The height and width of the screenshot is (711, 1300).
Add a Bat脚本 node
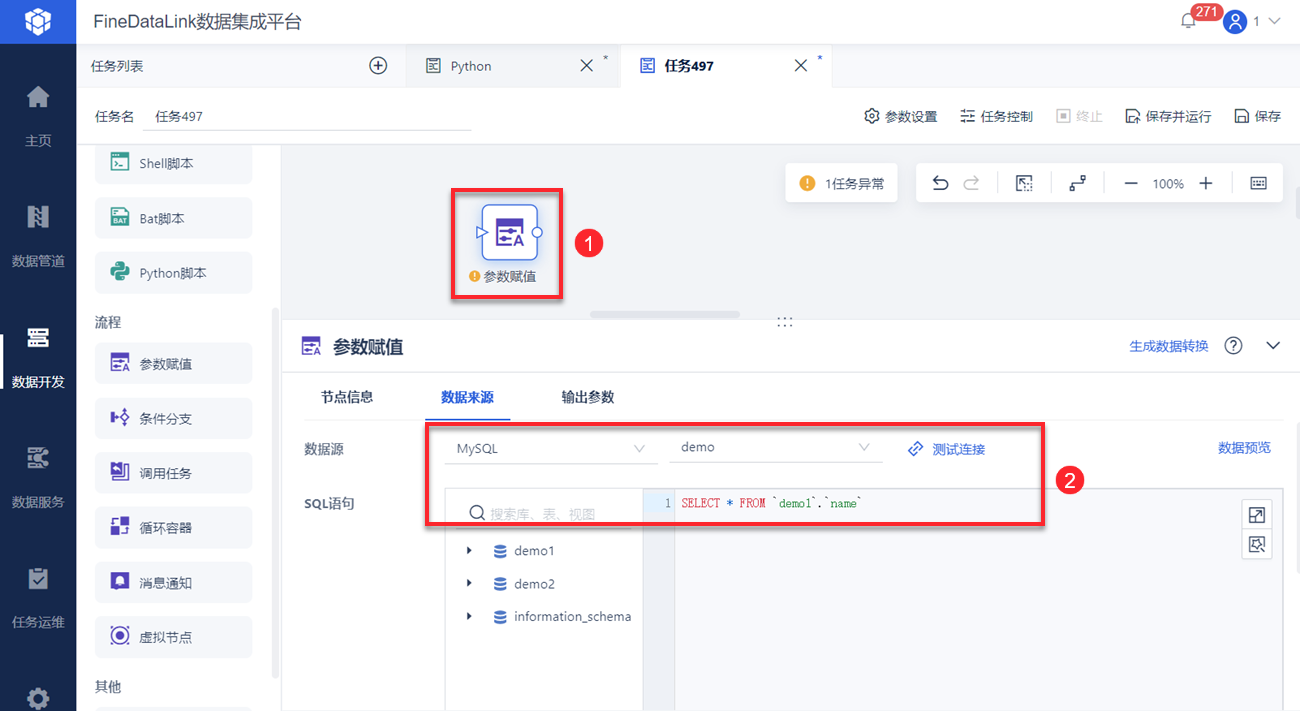click(x=173, y=218)
